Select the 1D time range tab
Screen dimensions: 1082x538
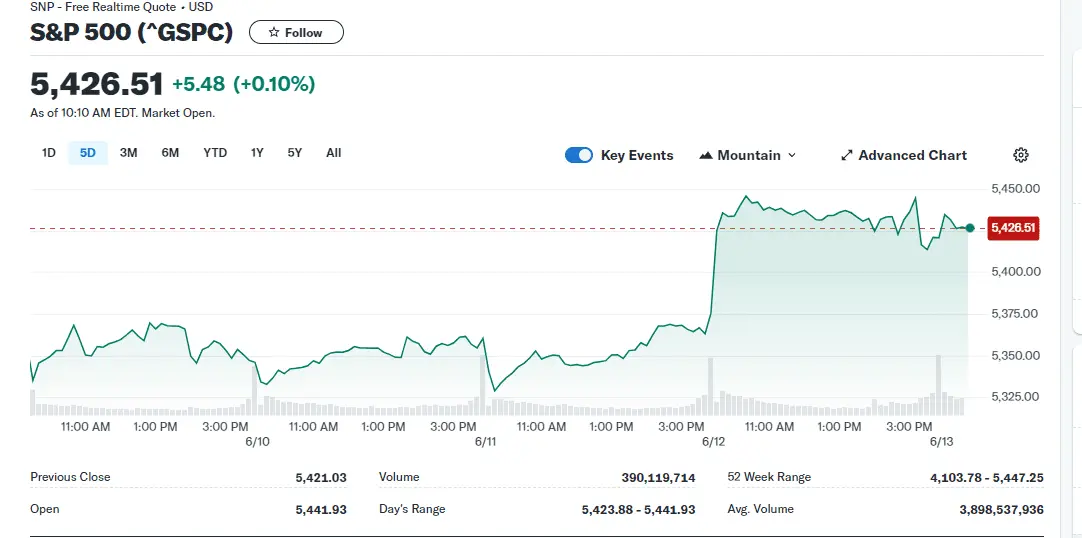(x=48, y=153)
